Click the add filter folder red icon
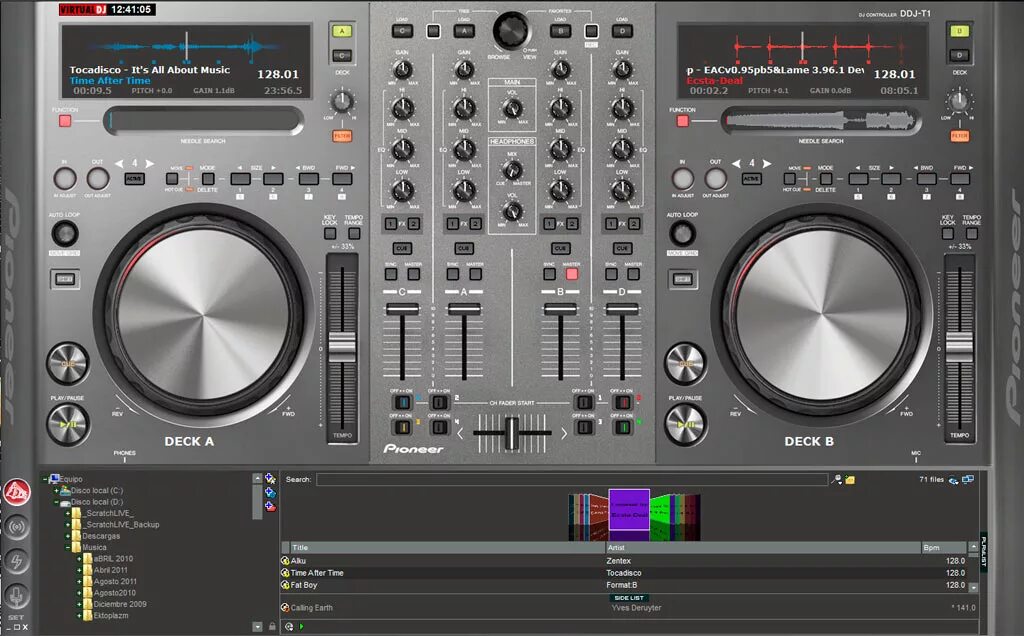 (270, 506)
